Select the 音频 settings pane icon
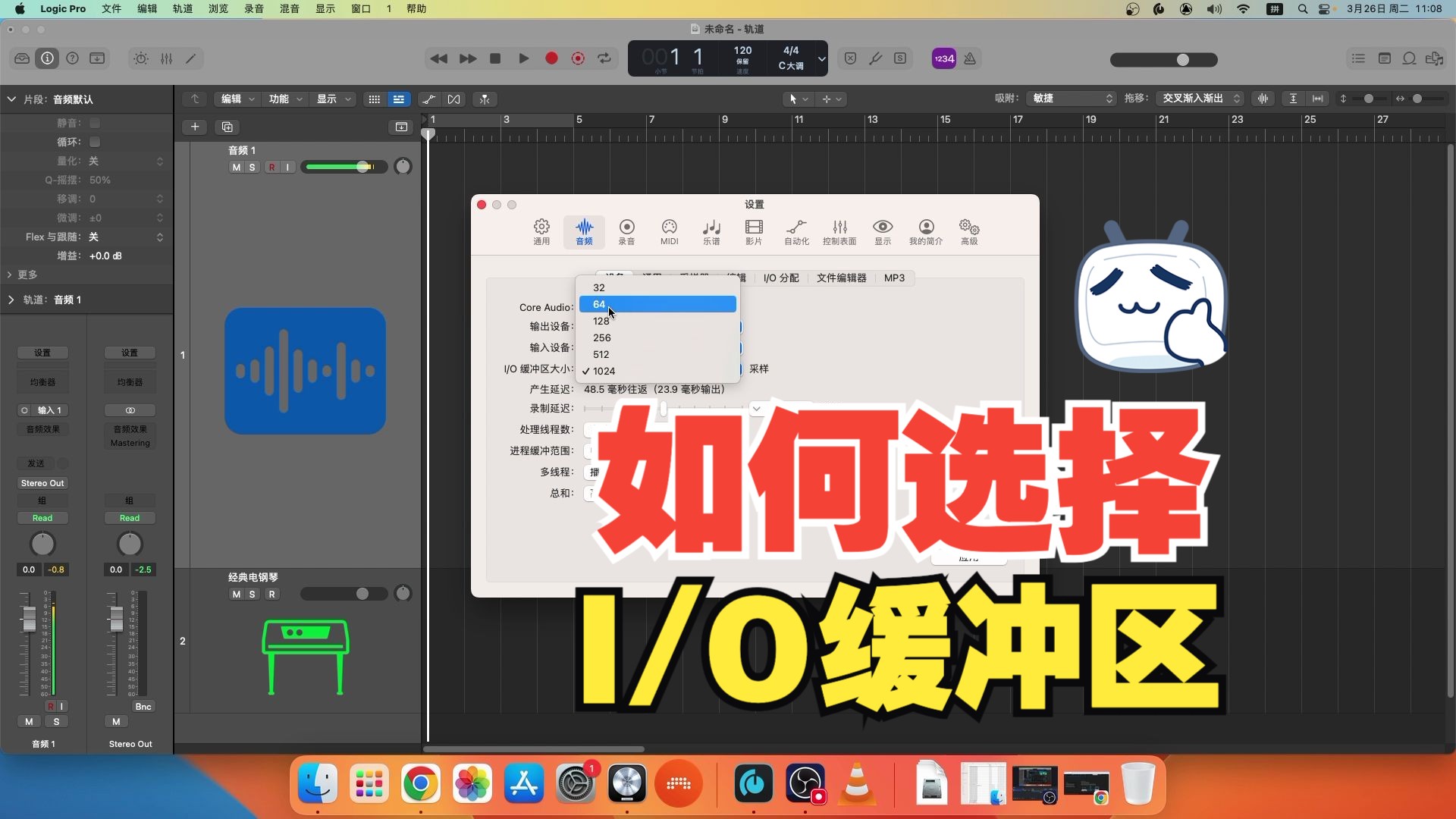Screen dimensions: 1456x819 click(584, 231)
